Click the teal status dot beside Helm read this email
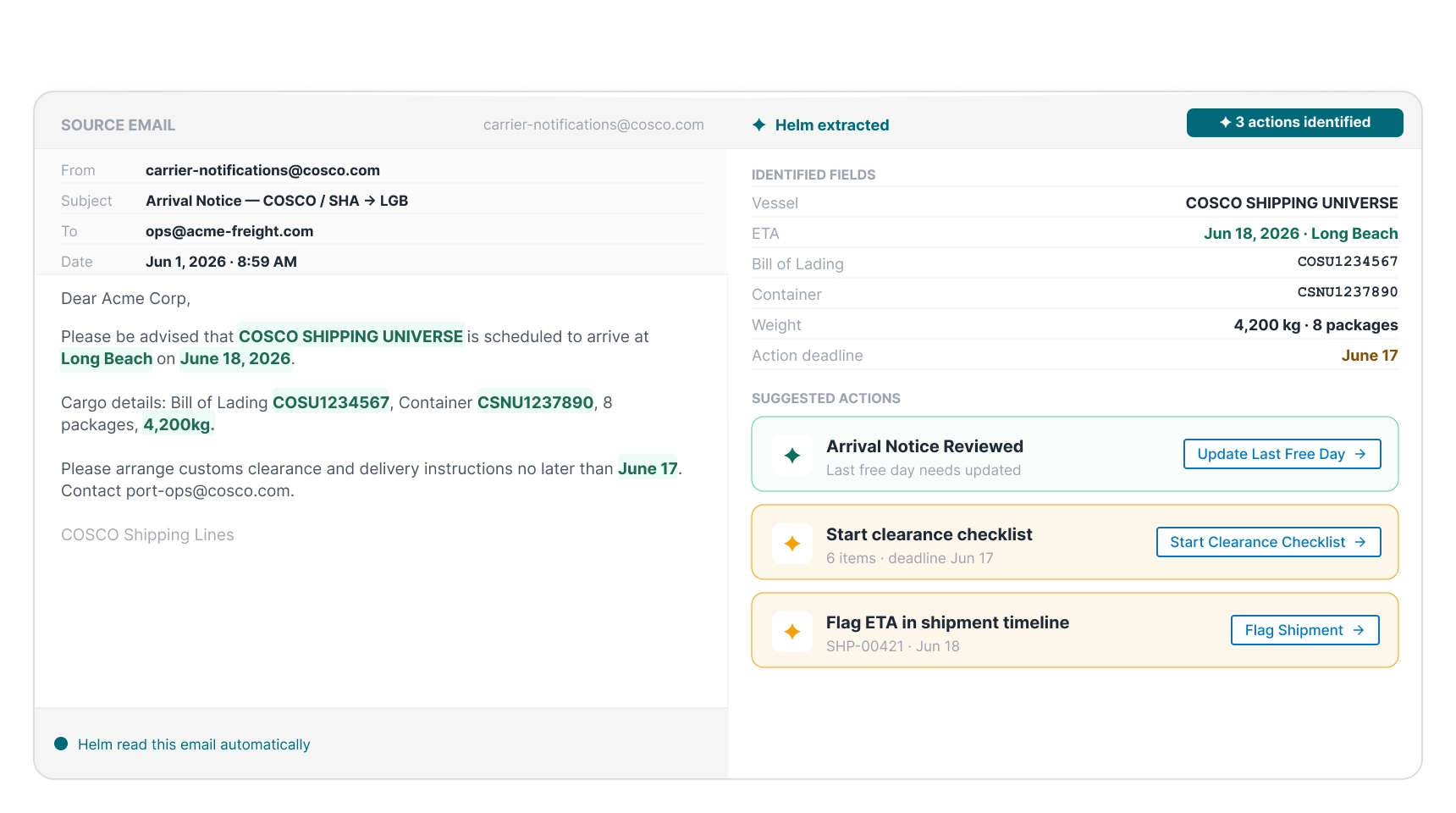The height and width of the screenshot is (813, 1456). pyautogui.click(x=61, y=744)
